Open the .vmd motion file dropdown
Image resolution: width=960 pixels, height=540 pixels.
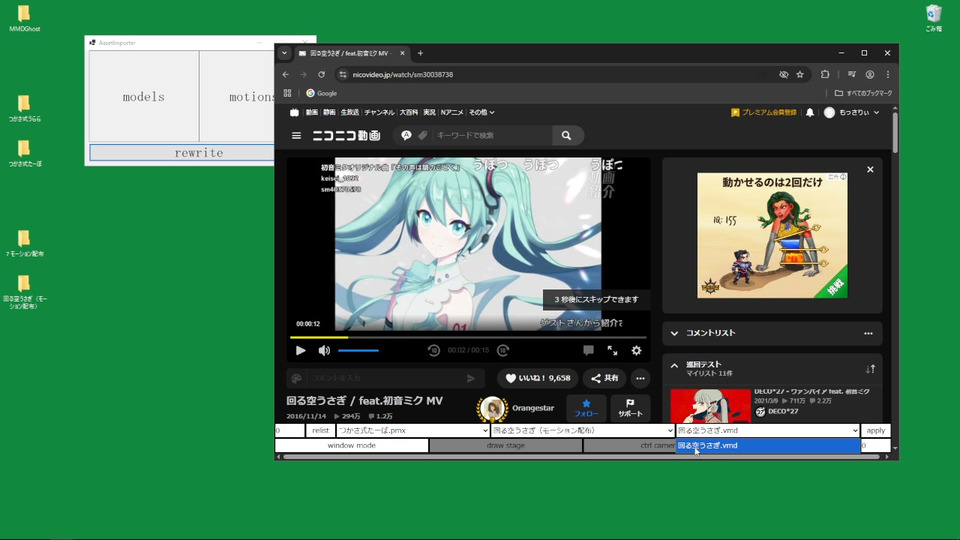pyautogui.click(x=768, y=430)
